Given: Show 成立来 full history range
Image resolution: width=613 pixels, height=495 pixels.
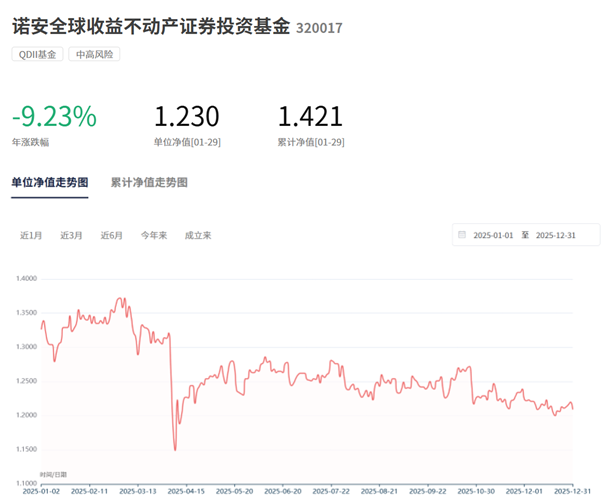Looking at the screenshot, I should click(x=197, y=236).
